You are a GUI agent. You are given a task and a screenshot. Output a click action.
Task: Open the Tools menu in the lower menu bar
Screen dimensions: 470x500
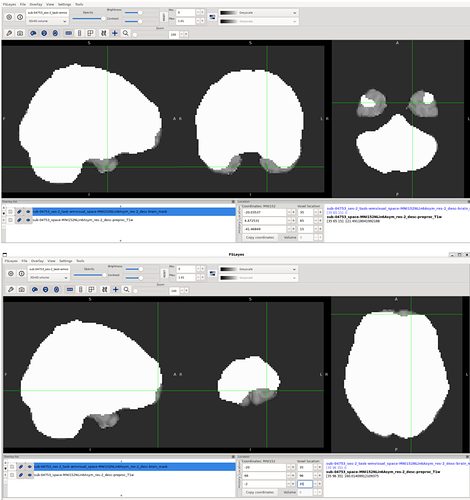[80, 261]
